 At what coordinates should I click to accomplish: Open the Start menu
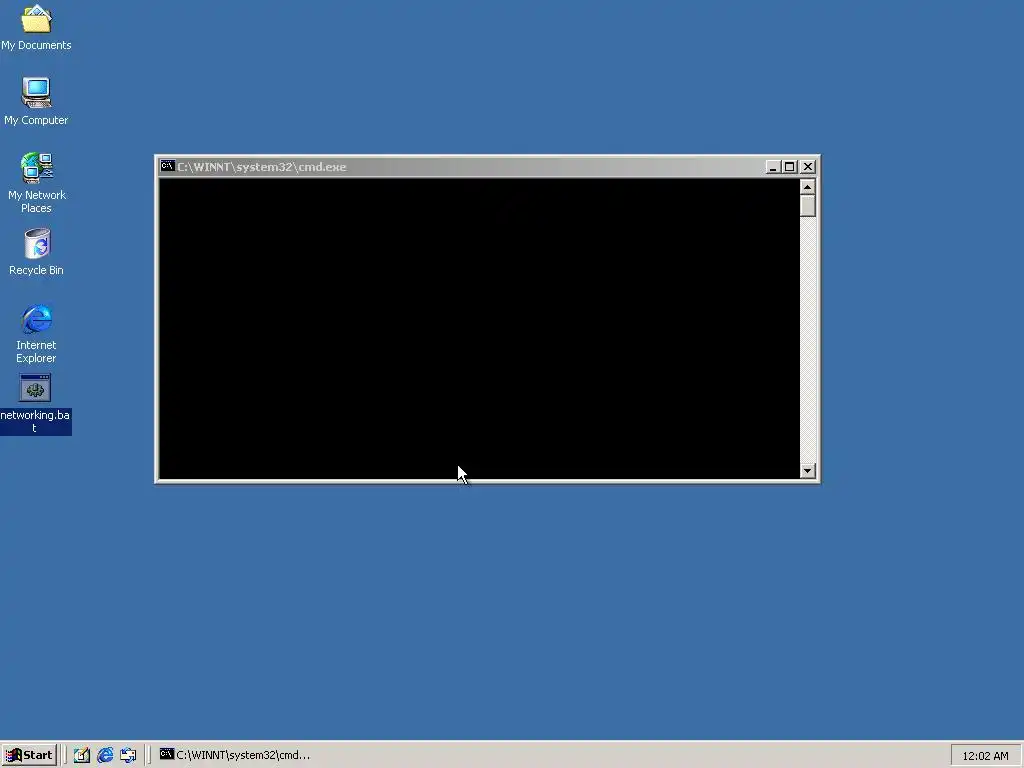29,755
